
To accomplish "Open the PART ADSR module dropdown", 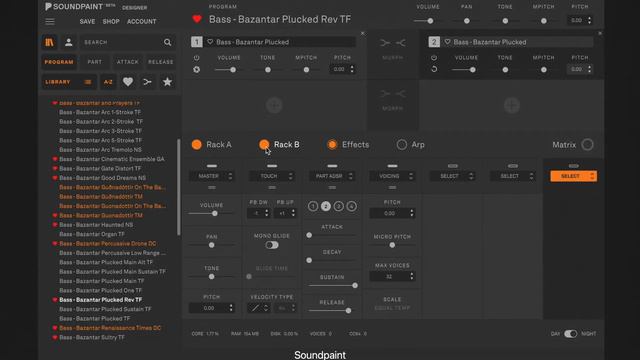I will pos(332,176).
